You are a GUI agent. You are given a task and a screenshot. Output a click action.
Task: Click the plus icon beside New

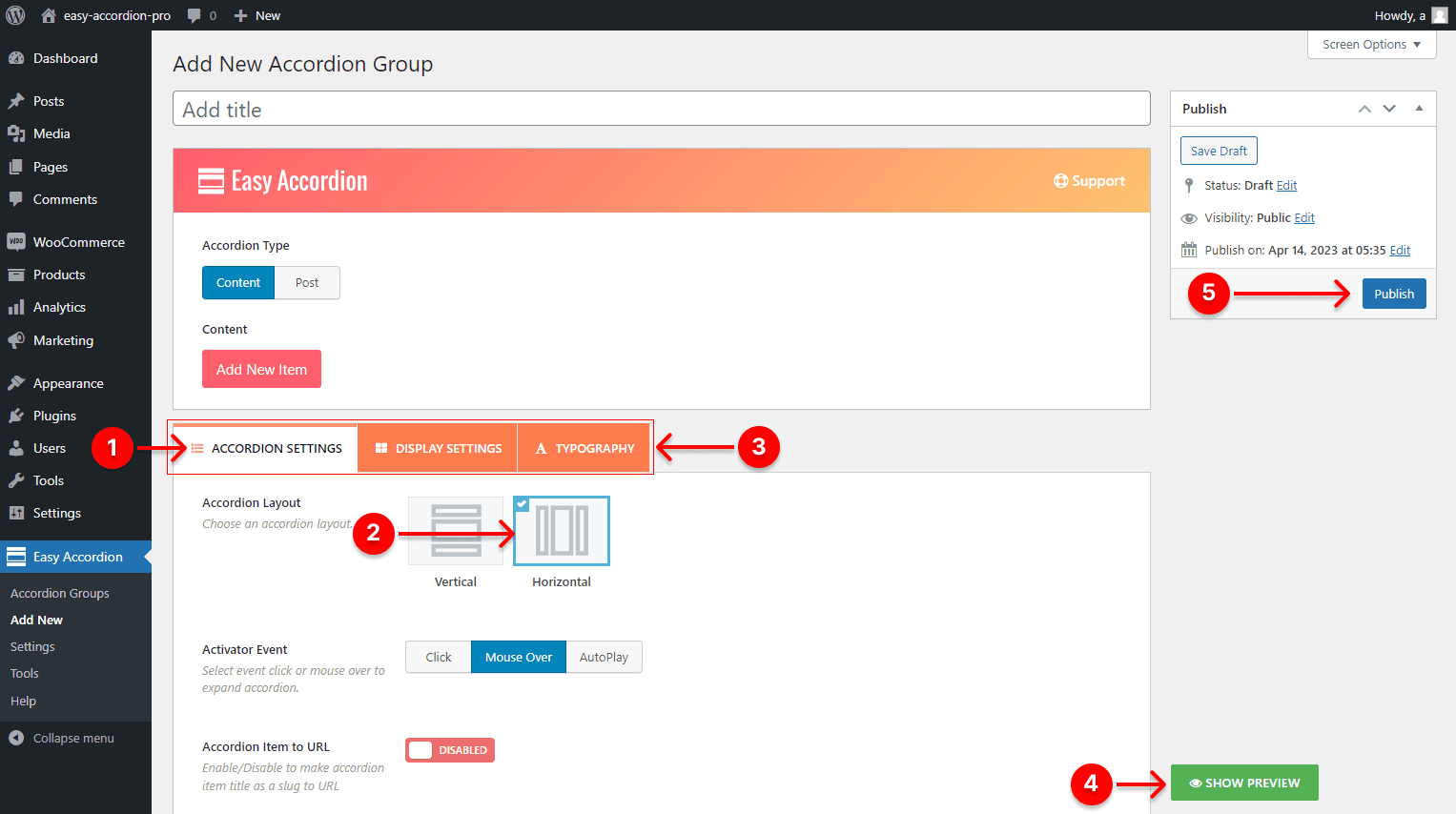[x=241, y=15]
